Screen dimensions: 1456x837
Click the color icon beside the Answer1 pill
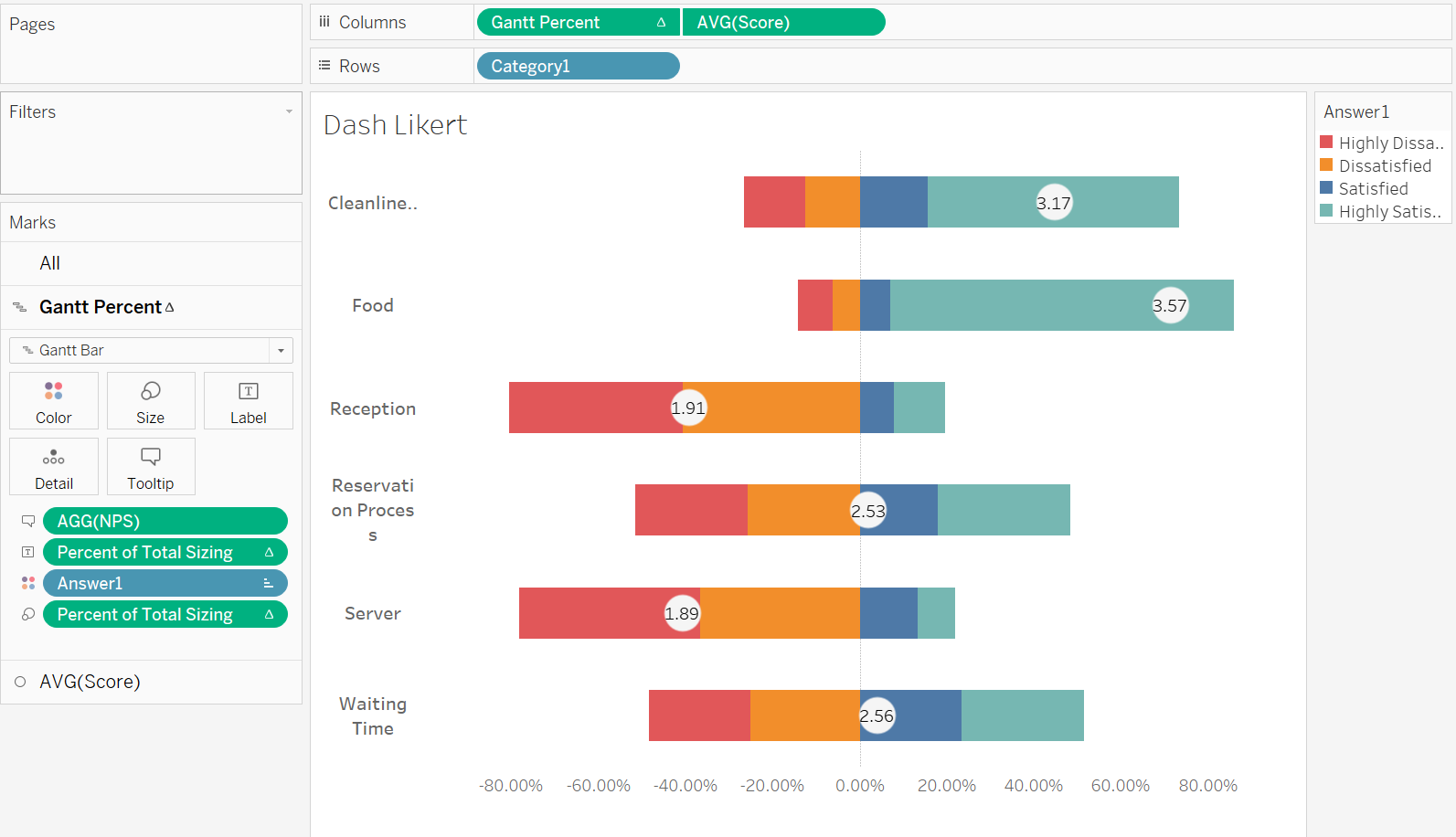(27, 582)
